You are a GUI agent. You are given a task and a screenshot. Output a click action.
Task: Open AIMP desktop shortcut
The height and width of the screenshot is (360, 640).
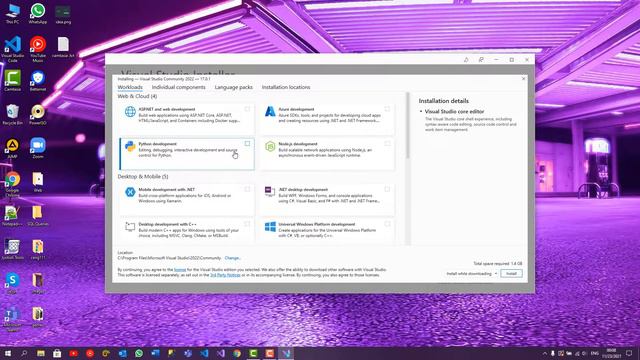pyautogui.click(x=13, y=148)
